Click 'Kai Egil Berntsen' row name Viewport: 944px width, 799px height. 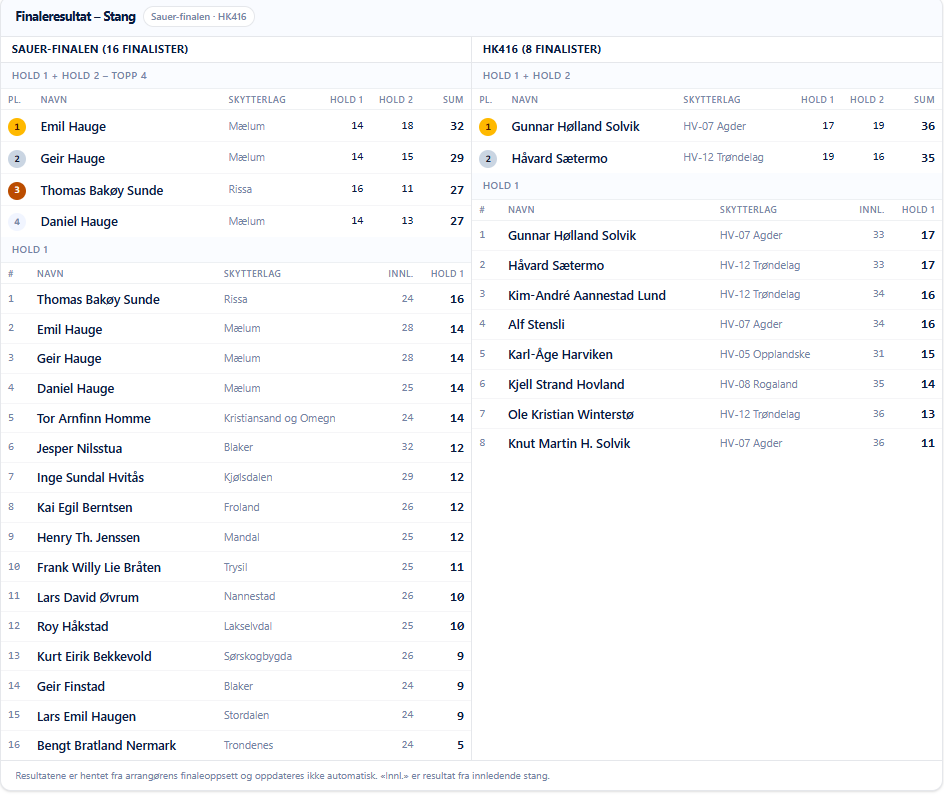(85, 508)
